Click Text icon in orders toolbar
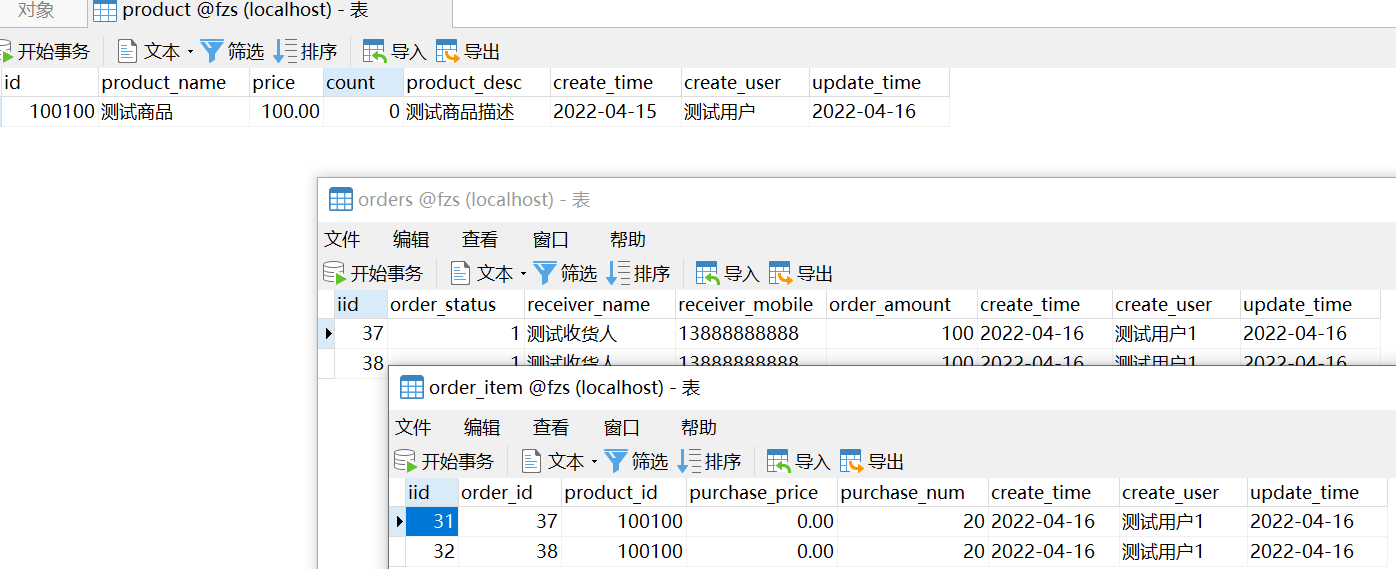The height and width of the screenshot is (569, 1396). point(460,273)
